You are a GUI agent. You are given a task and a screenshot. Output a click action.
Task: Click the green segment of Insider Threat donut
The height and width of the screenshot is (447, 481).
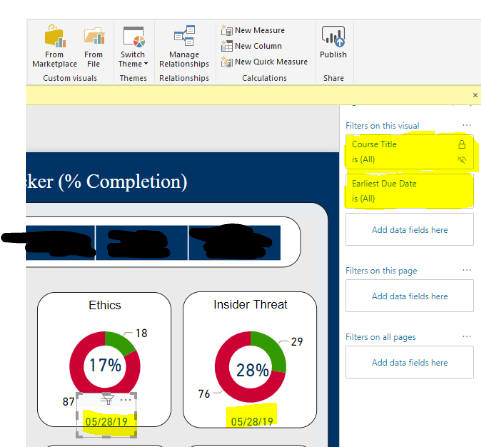272,348
